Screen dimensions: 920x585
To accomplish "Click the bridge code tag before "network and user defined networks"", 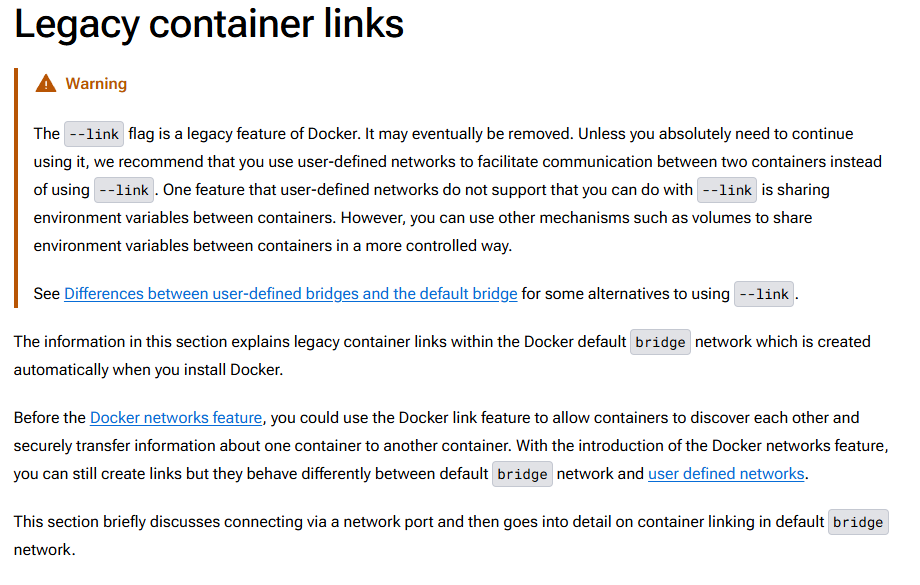I will (522, 474).
